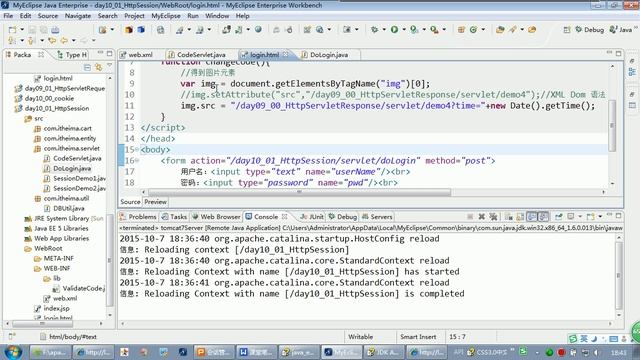Click the green Run launch icon

(394, 30)
